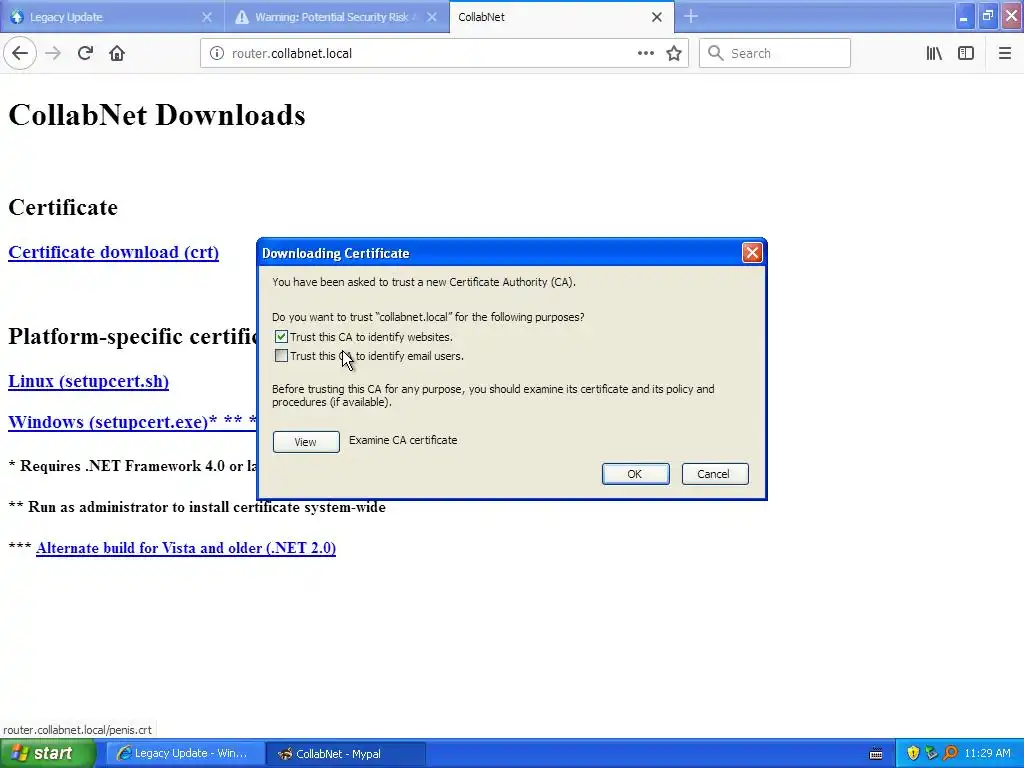Open page actions three-dot menu

pyautogui.click(x=646, y=54)
